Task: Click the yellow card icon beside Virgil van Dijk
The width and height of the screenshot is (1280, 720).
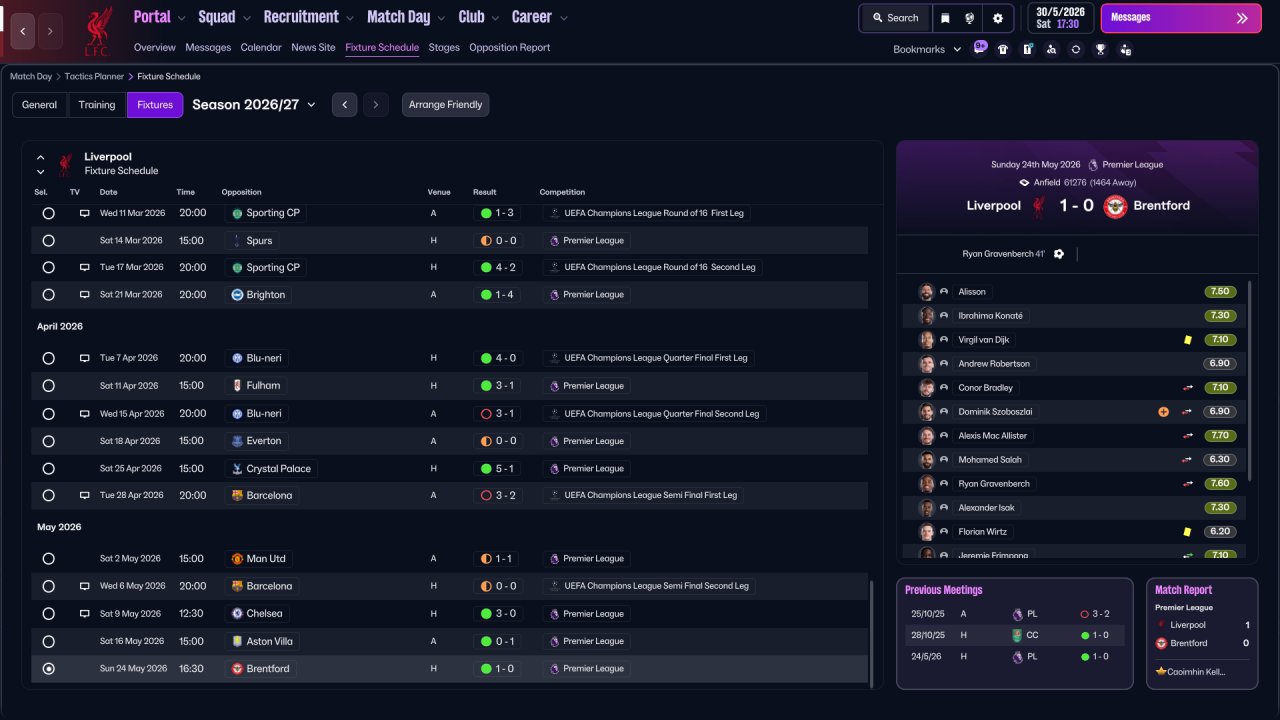Action: coord(1187,340)
